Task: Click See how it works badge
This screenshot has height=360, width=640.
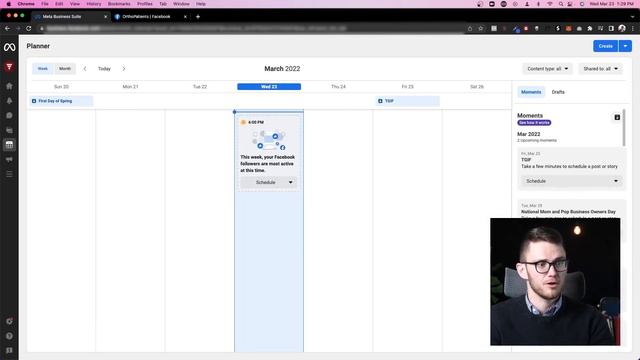Action: tap(534, 122)
